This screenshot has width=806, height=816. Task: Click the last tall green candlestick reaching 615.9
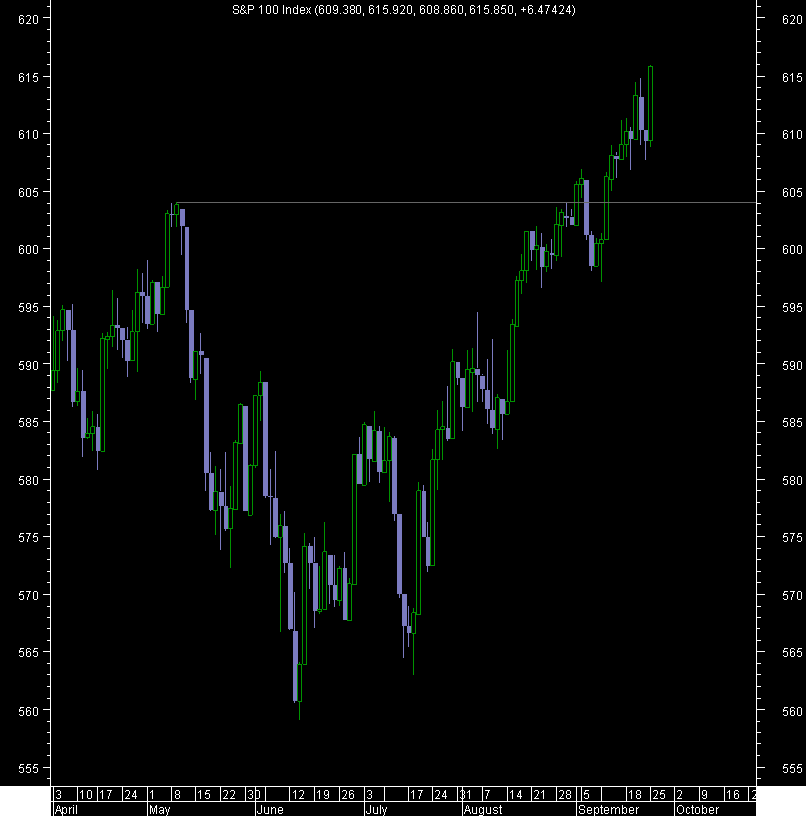point(650,104)
